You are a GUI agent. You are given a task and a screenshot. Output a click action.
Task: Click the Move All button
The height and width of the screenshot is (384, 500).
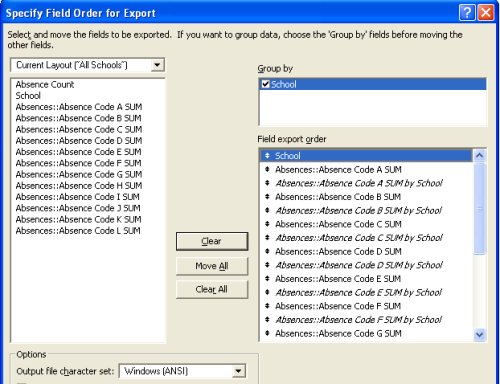pos(212,266)
